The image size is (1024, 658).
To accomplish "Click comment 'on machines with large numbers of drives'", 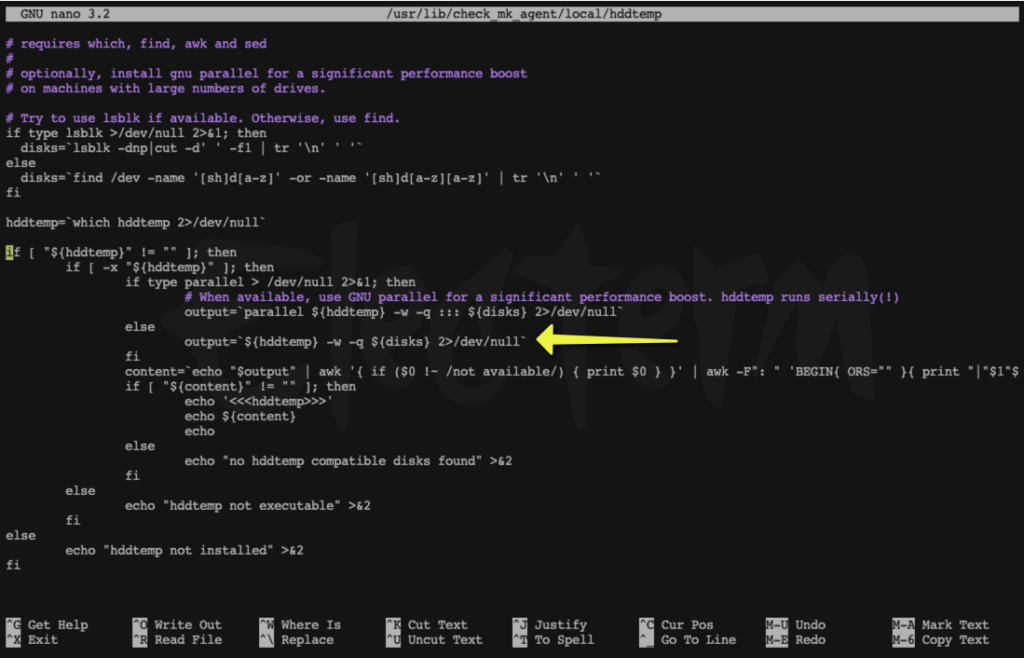I will pyautogui.click(x=166, y=89).
